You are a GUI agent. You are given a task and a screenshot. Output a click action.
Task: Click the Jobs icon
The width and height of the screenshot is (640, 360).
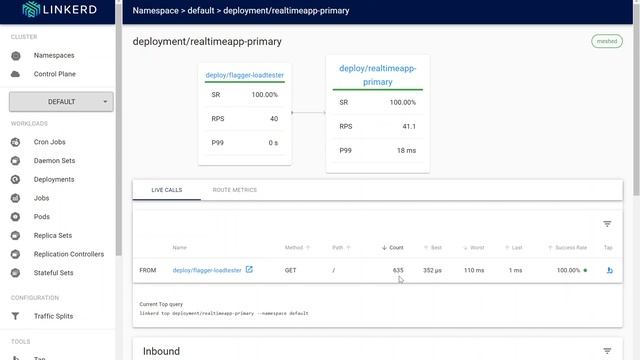[x=16, y=198]
